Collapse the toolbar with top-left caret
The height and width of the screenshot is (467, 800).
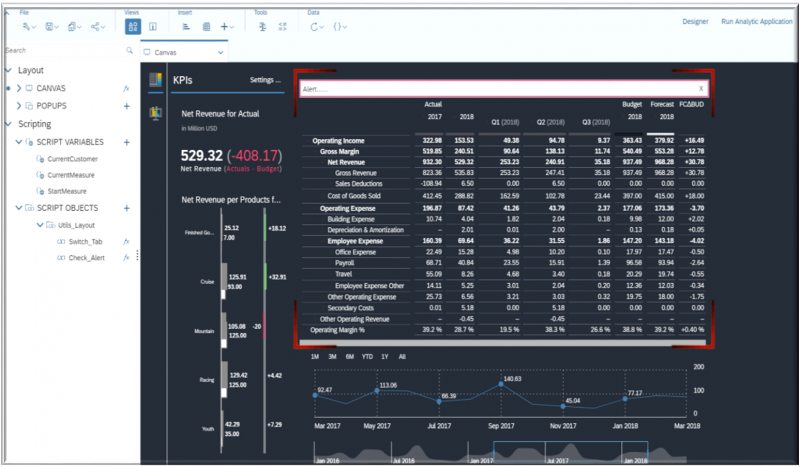7,13
